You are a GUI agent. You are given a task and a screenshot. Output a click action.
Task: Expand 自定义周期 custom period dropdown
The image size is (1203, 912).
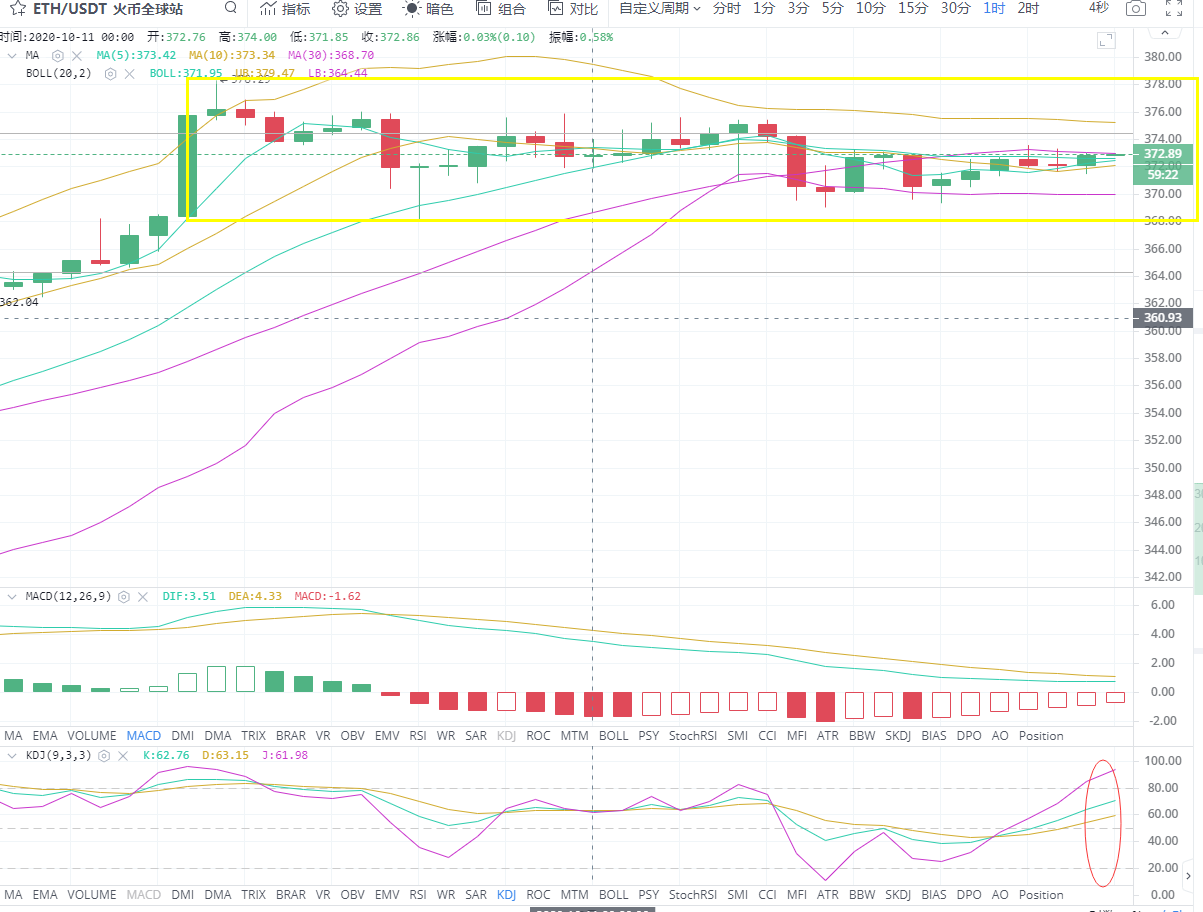coord(660,9)
